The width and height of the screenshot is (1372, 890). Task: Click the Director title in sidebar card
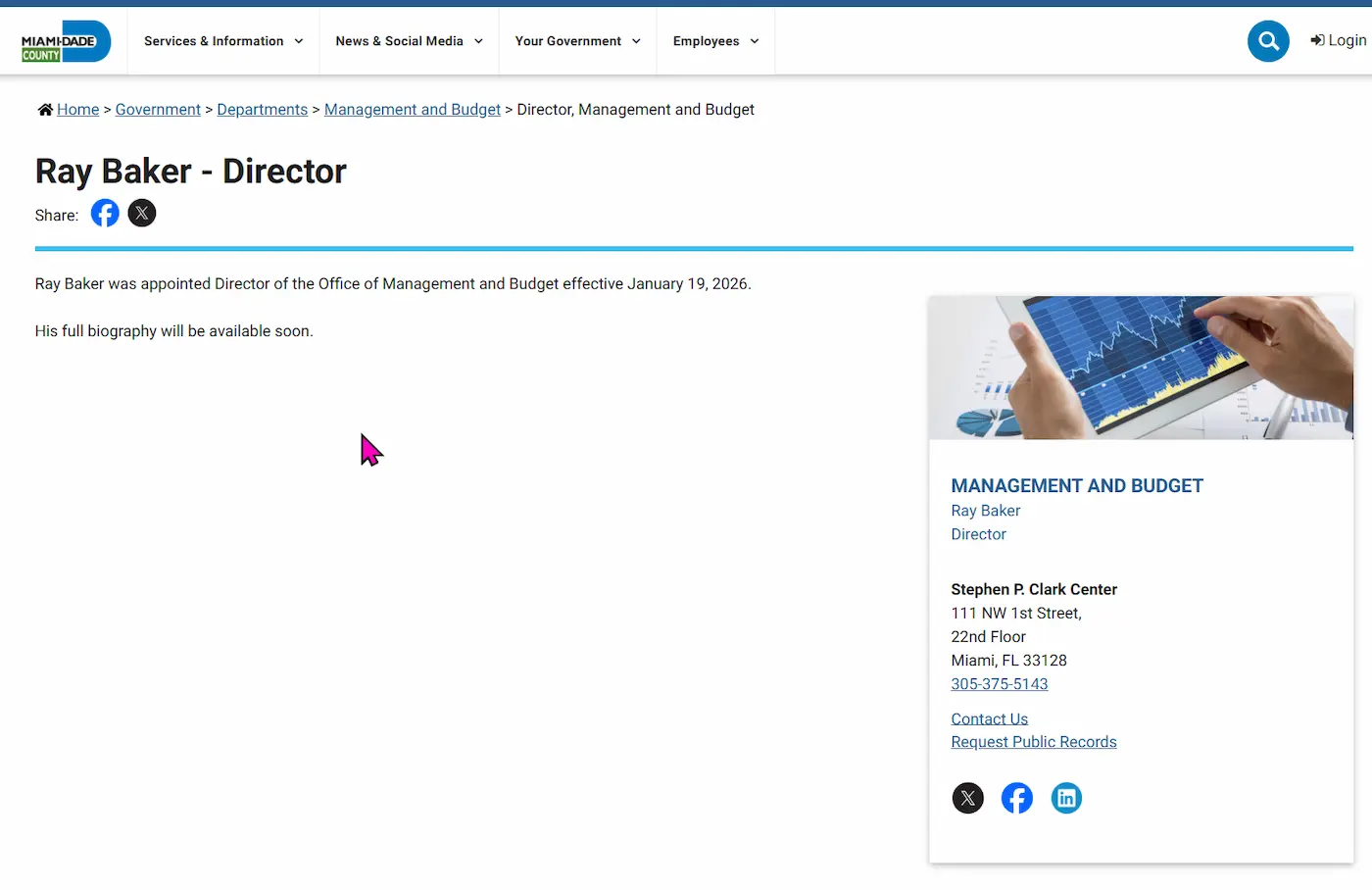click(x=979, y=534)
